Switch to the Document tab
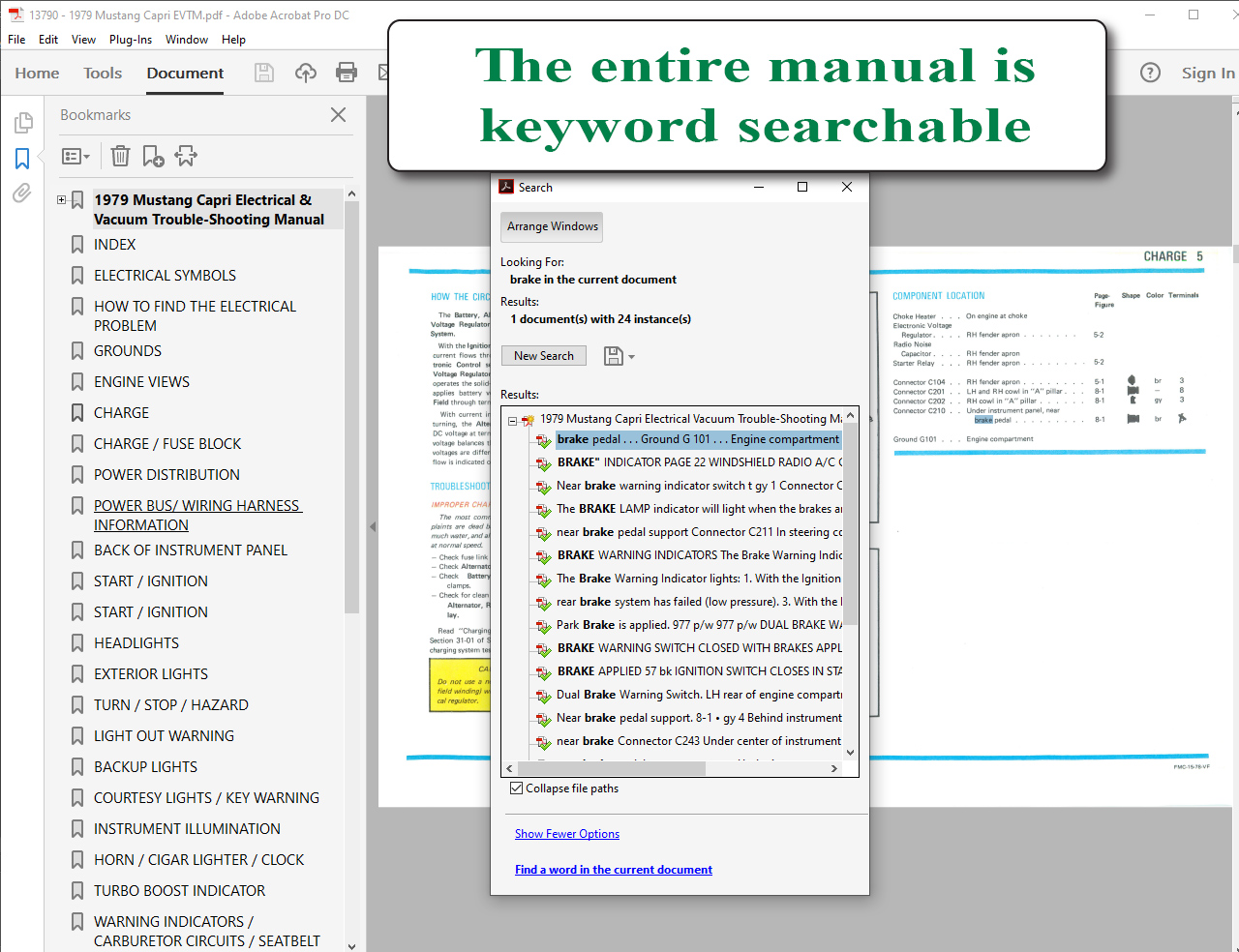This screenshot has height=952, width=1239. click(x=185, y=73)
